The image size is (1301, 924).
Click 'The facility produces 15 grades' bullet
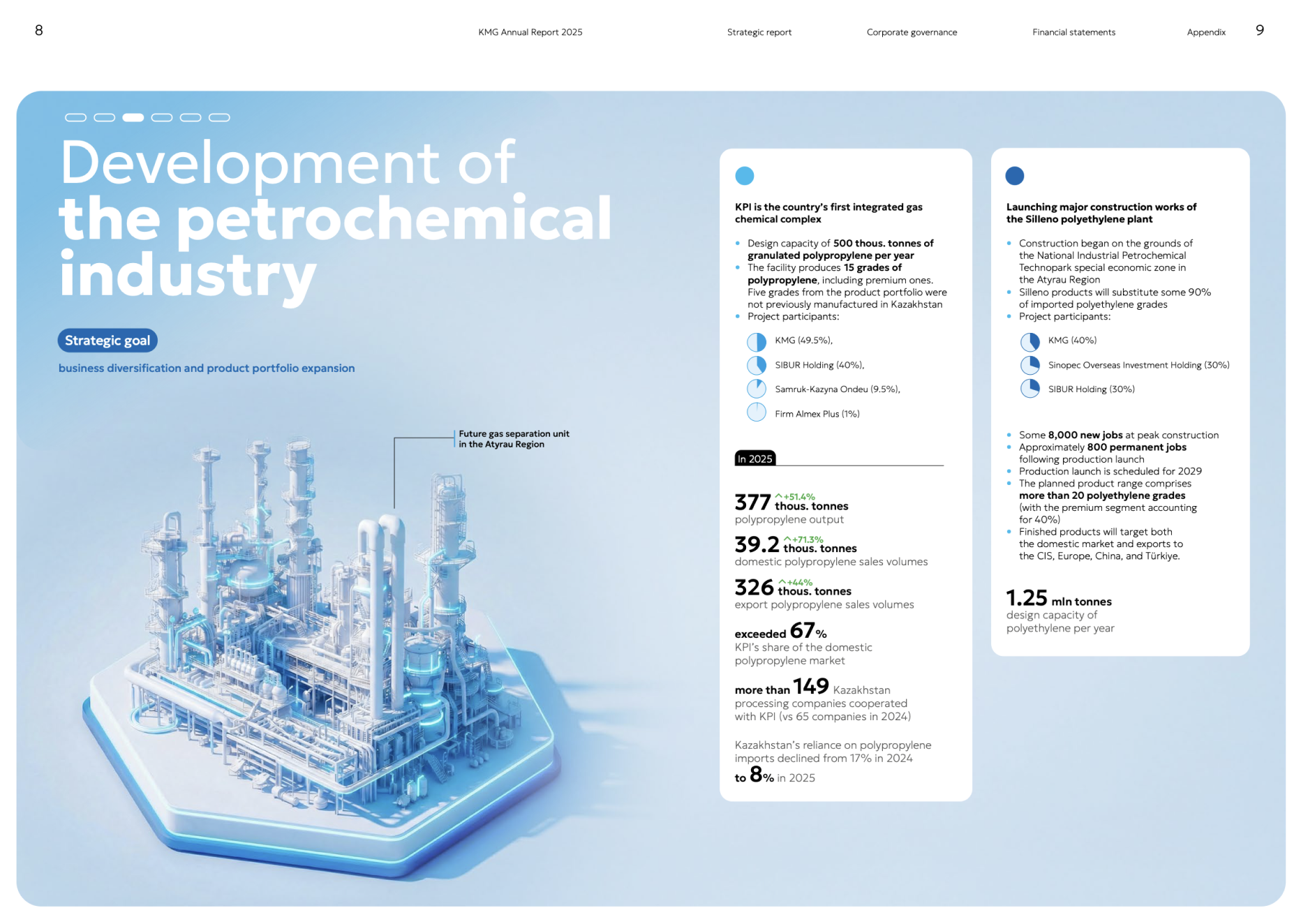(847, 286)
